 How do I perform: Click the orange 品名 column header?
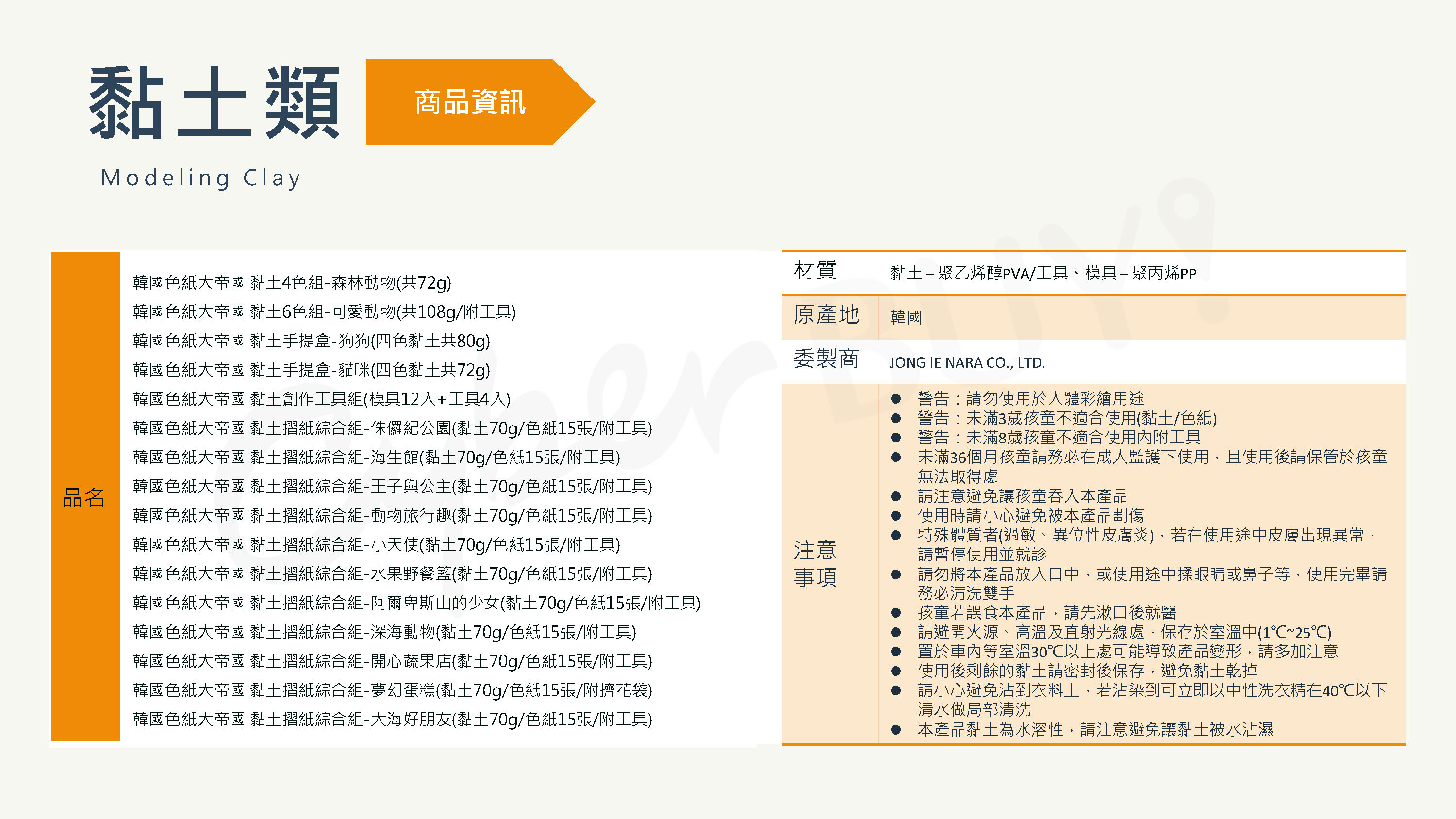tap(85, 497)
